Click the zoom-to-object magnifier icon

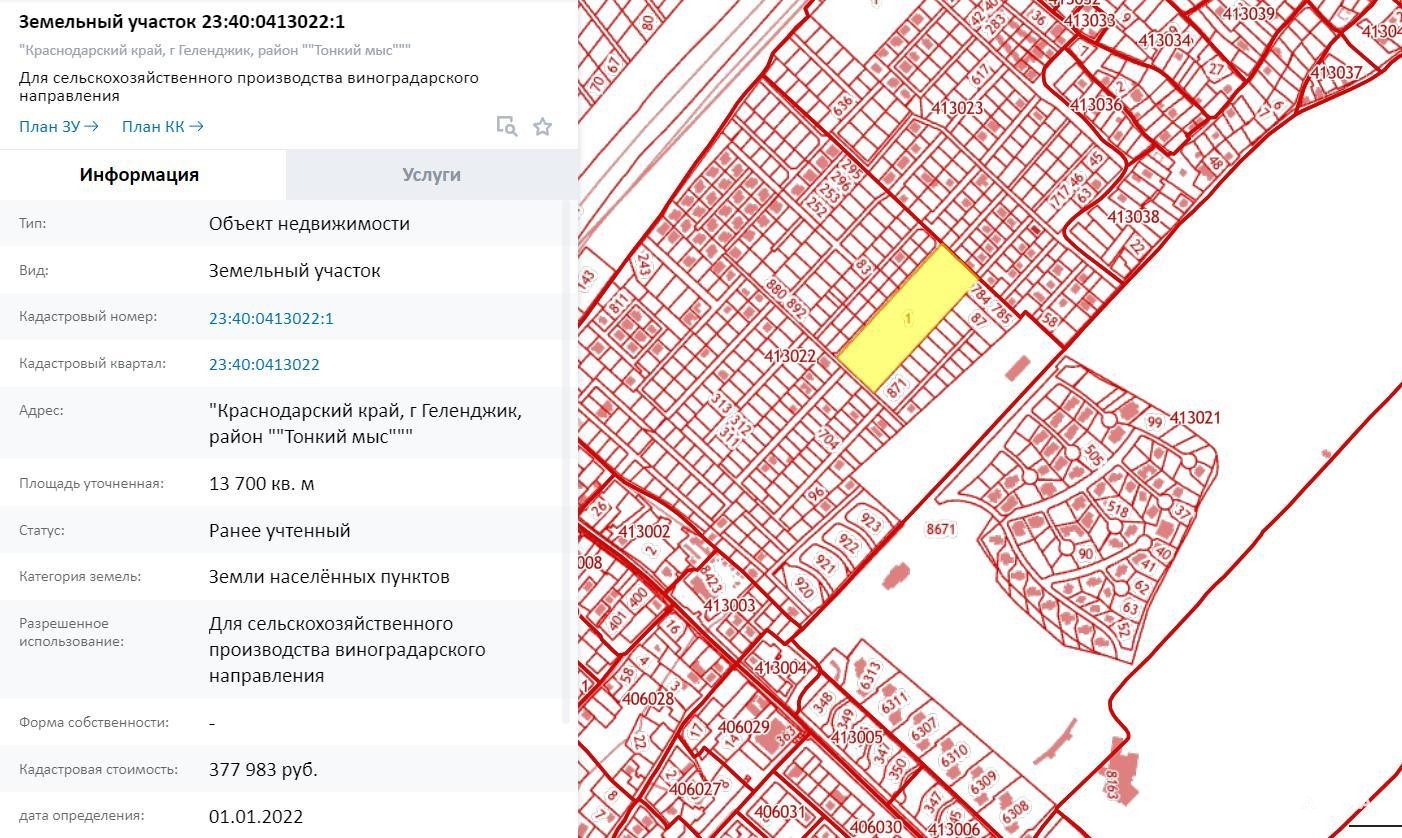point(507,126)
